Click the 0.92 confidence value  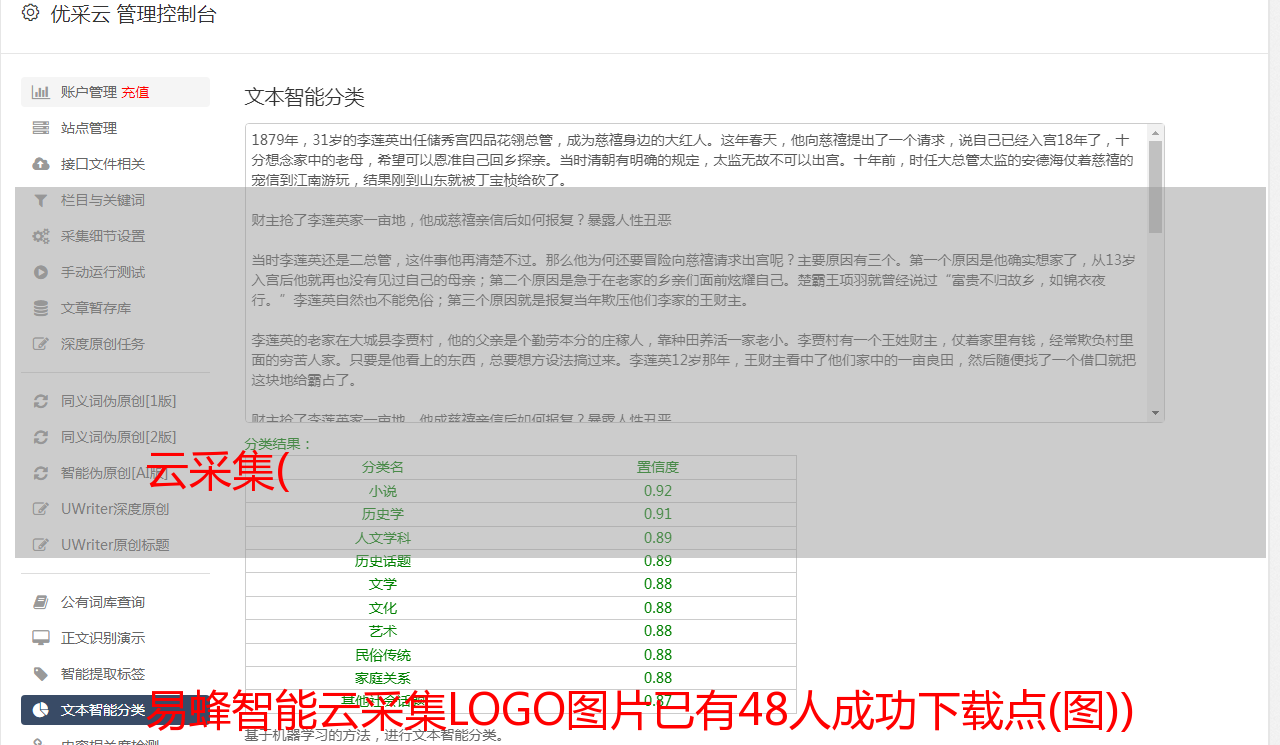coord(658,491)
